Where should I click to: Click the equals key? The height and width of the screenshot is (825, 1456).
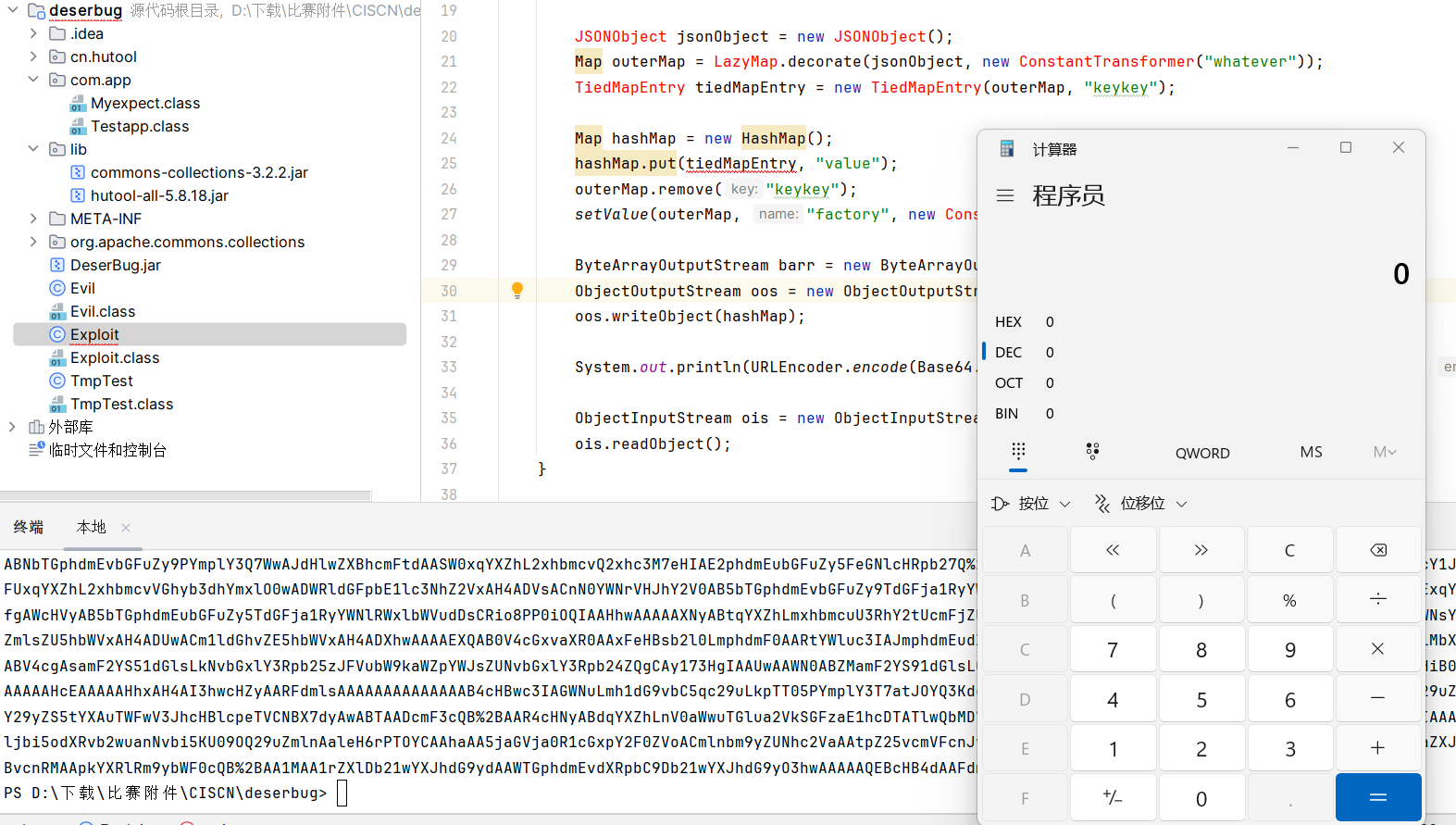point(1378,797)
